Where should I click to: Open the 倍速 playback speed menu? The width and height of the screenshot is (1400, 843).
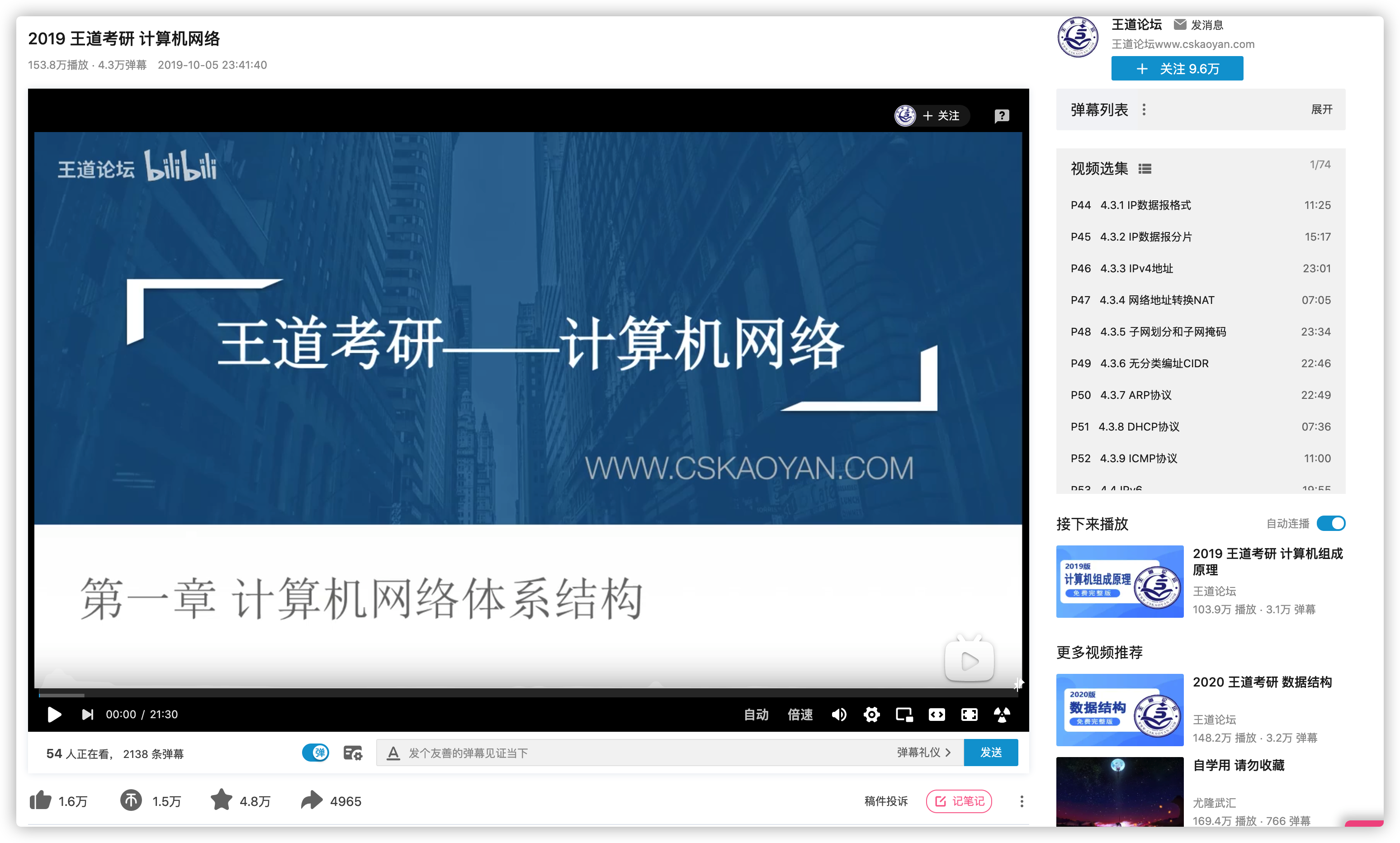(799, 714)
